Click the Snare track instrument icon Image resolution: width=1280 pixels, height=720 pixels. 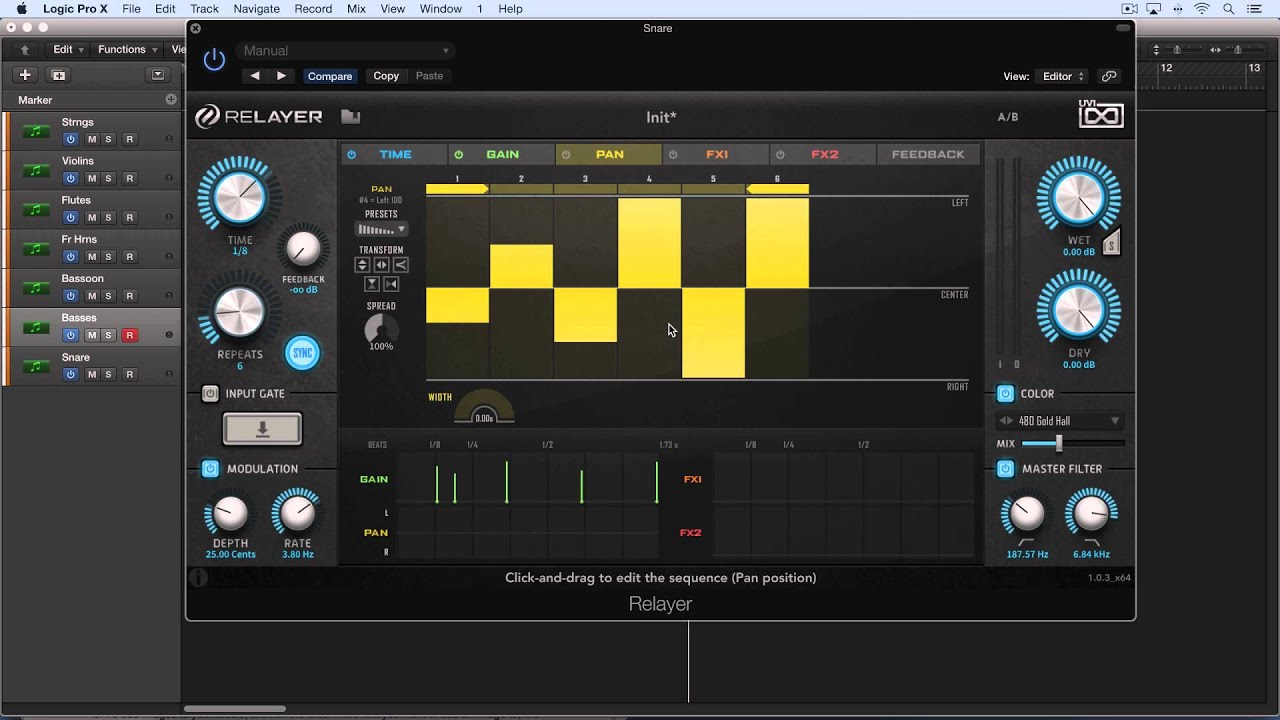(36, 366)
